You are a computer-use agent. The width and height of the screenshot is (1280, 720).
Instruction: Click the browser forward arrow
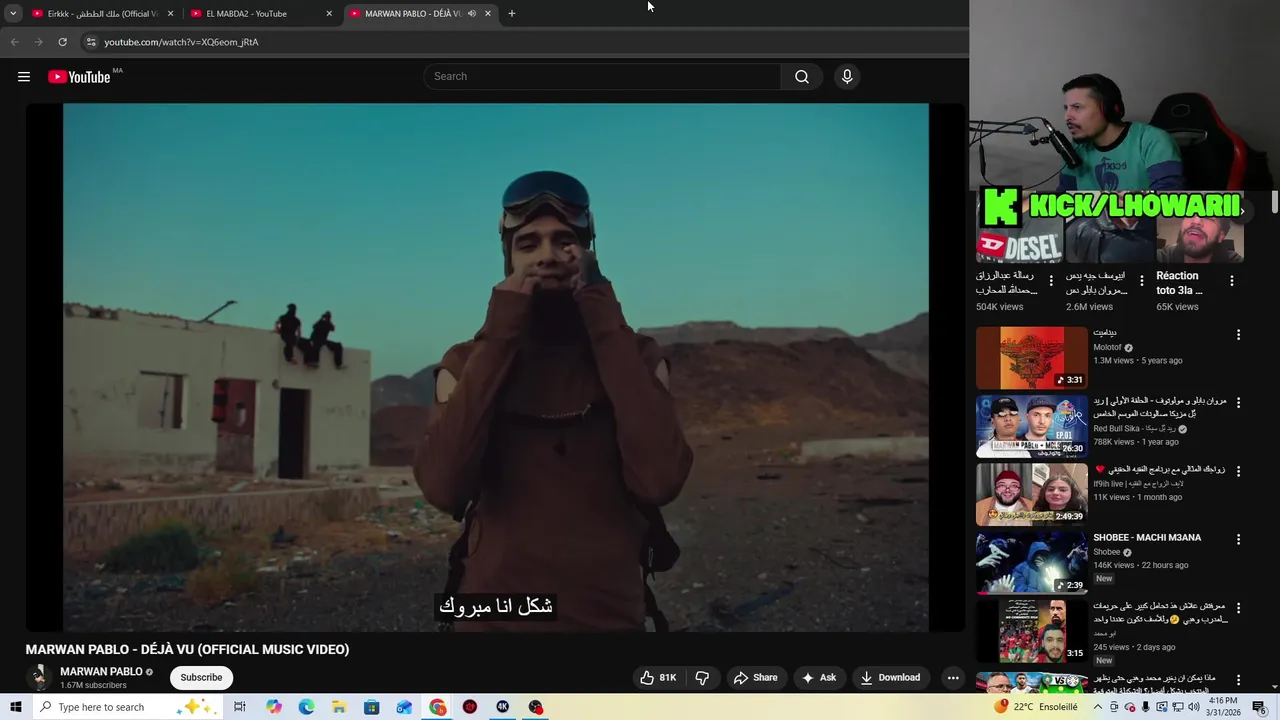click(x=38, y=42)
